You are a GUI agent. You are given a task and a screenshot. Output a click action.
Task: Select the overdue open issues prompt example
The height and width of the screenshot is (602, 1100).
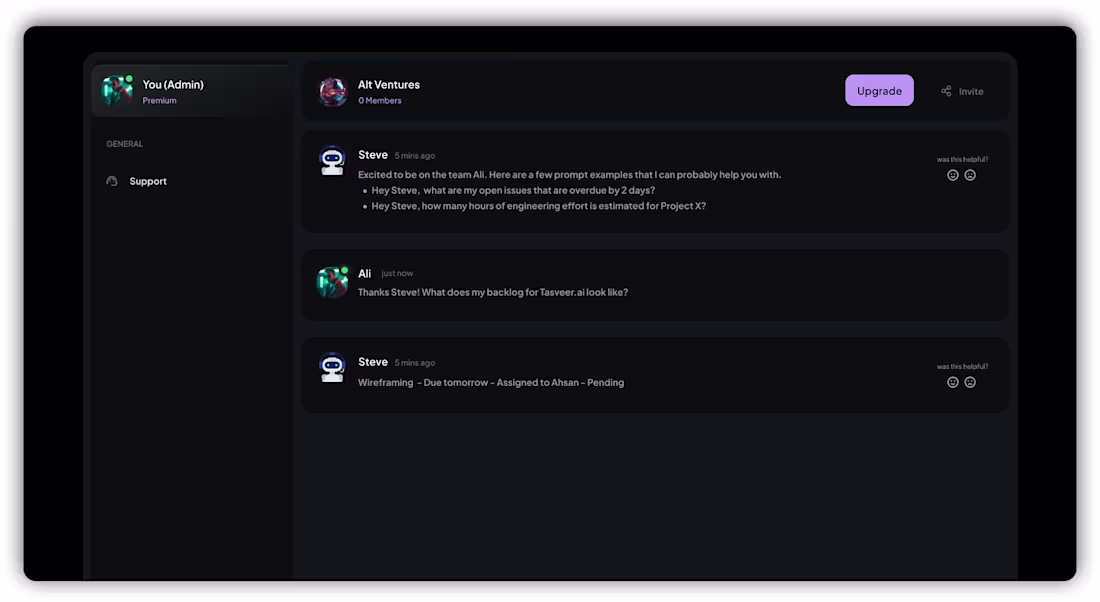[x=513, y=190]
